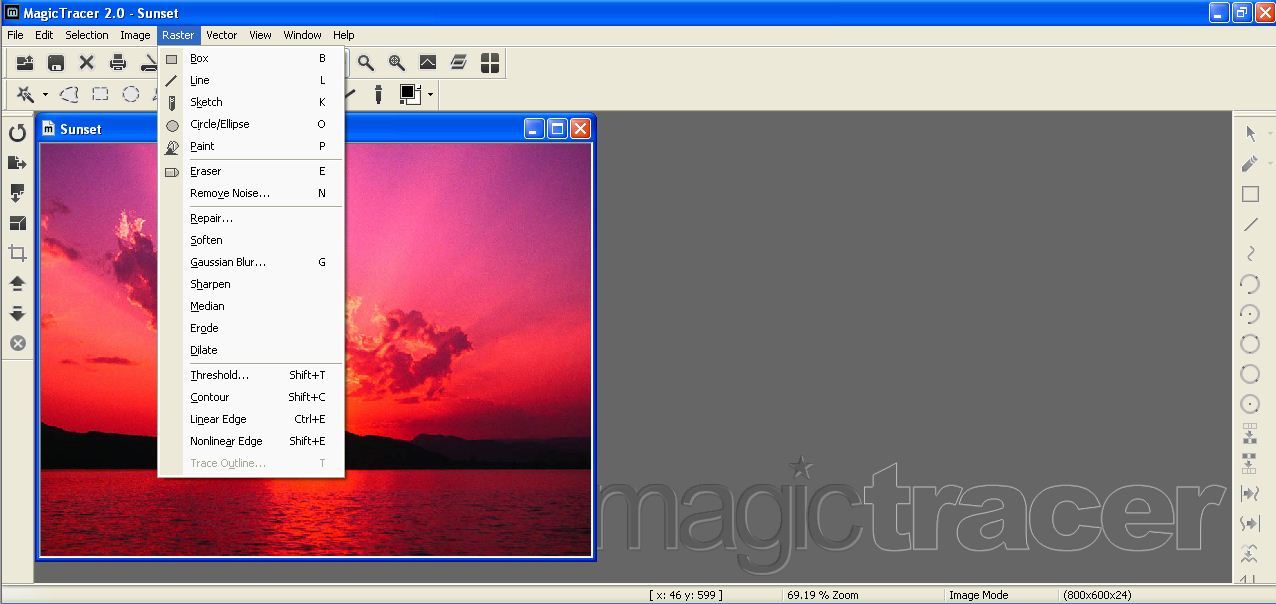This screenshot has height=604, width=1276.
Task: Click the open image file toolbar icon
Action: click(25, 63)
